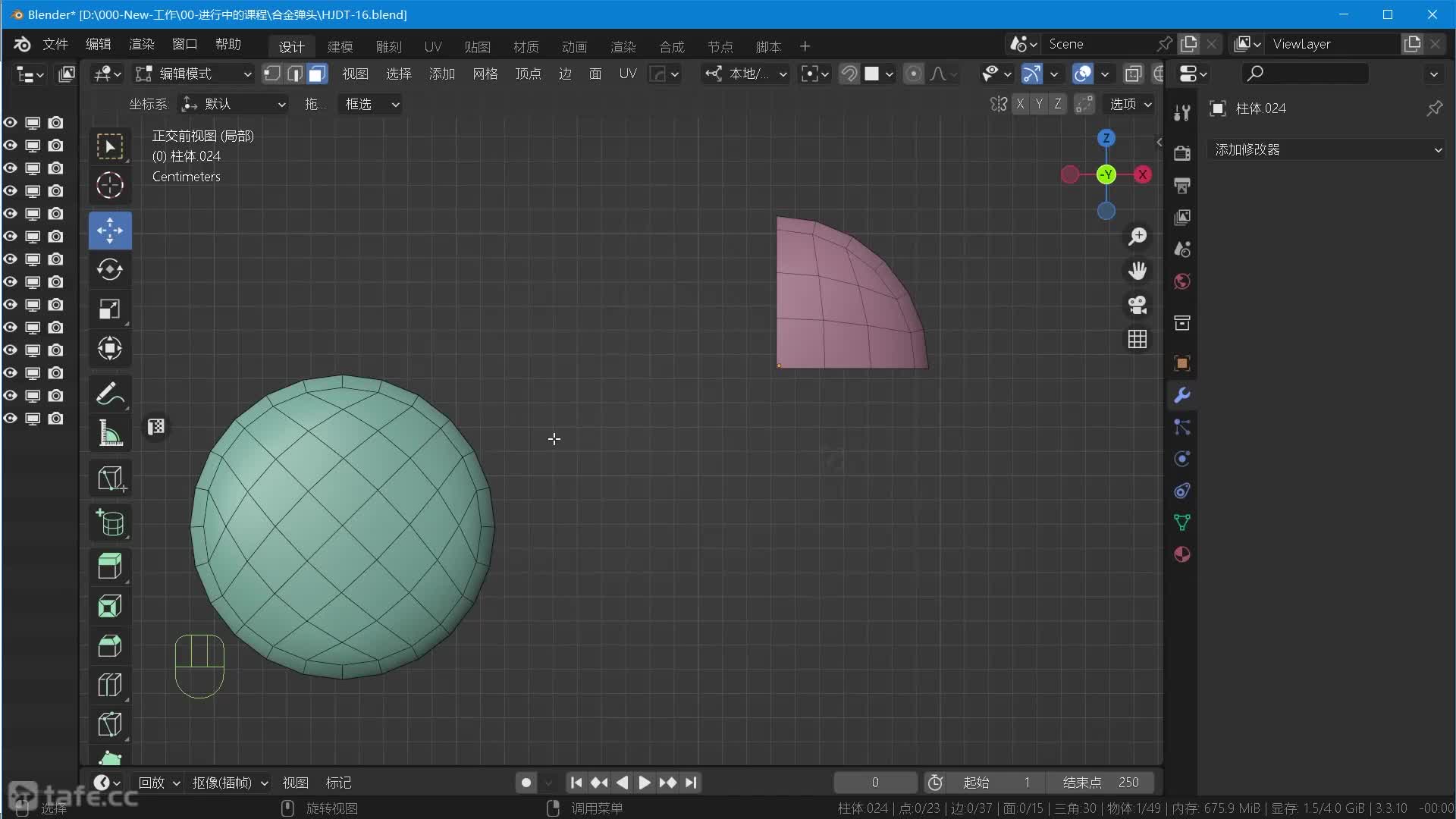
Task: Select the Loop Cut tool
Action: tap(110, 685)
